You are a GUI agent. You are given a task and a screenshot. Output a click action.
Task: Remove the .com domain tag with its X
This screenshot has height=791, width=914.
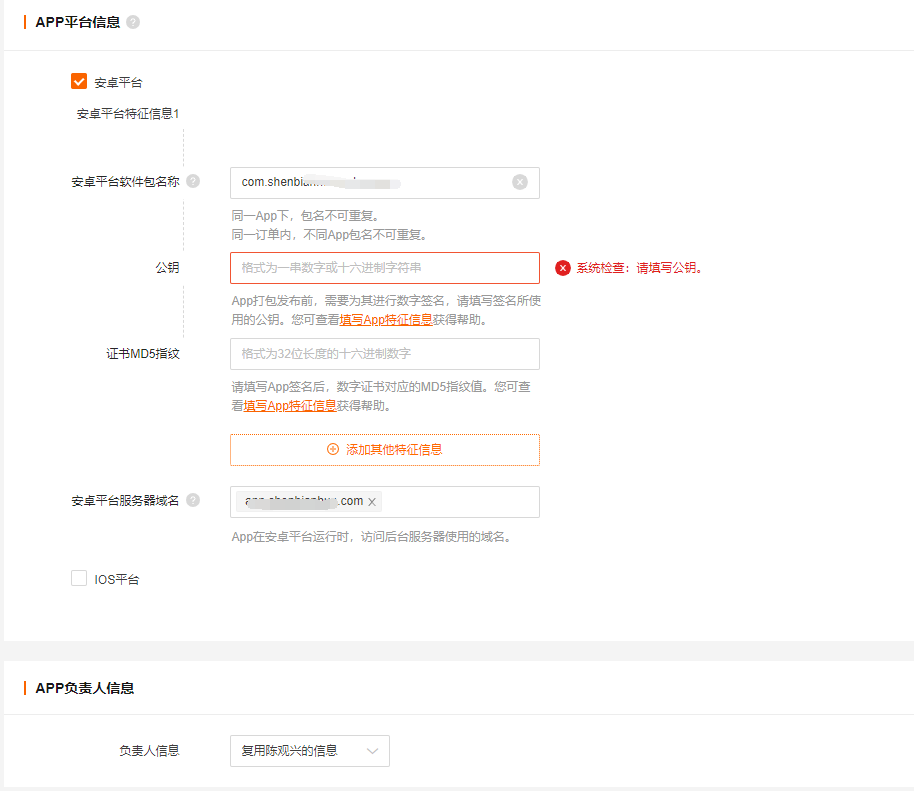click(372, 502)
